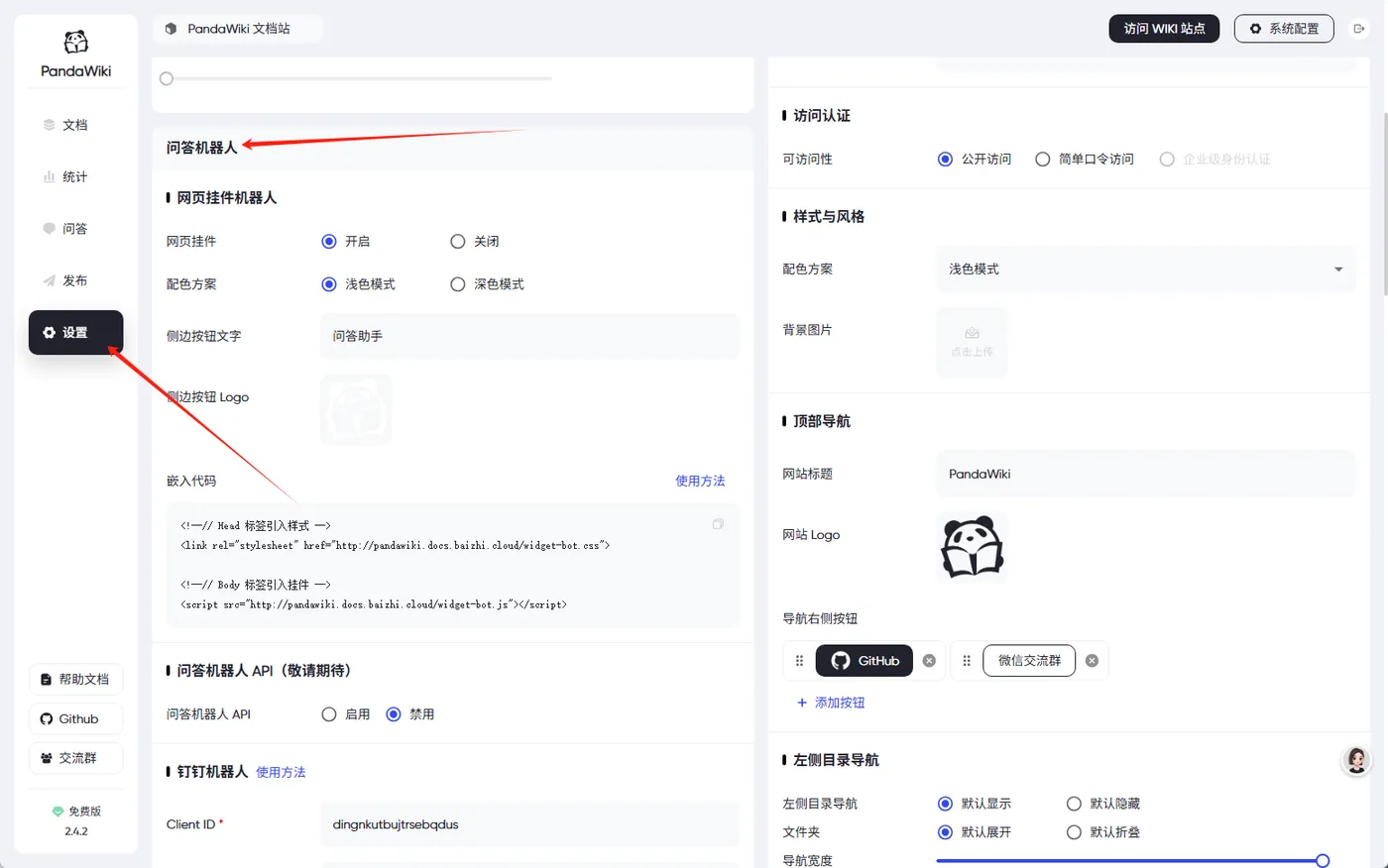Image resolution: width=1388 pixels, height=868 pixels.
Task: Upload a side button Logo image
Action: (x=356, y=409)
